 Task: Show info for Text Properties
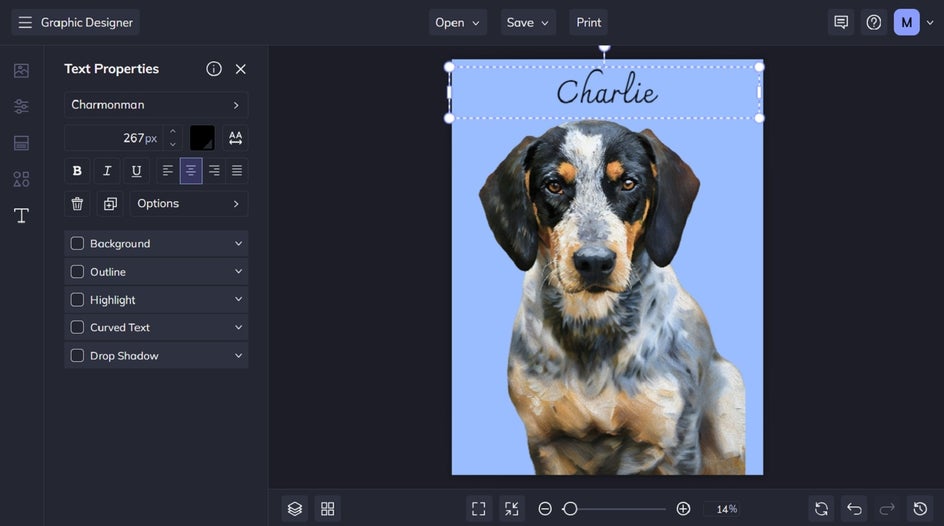[214, 69]
